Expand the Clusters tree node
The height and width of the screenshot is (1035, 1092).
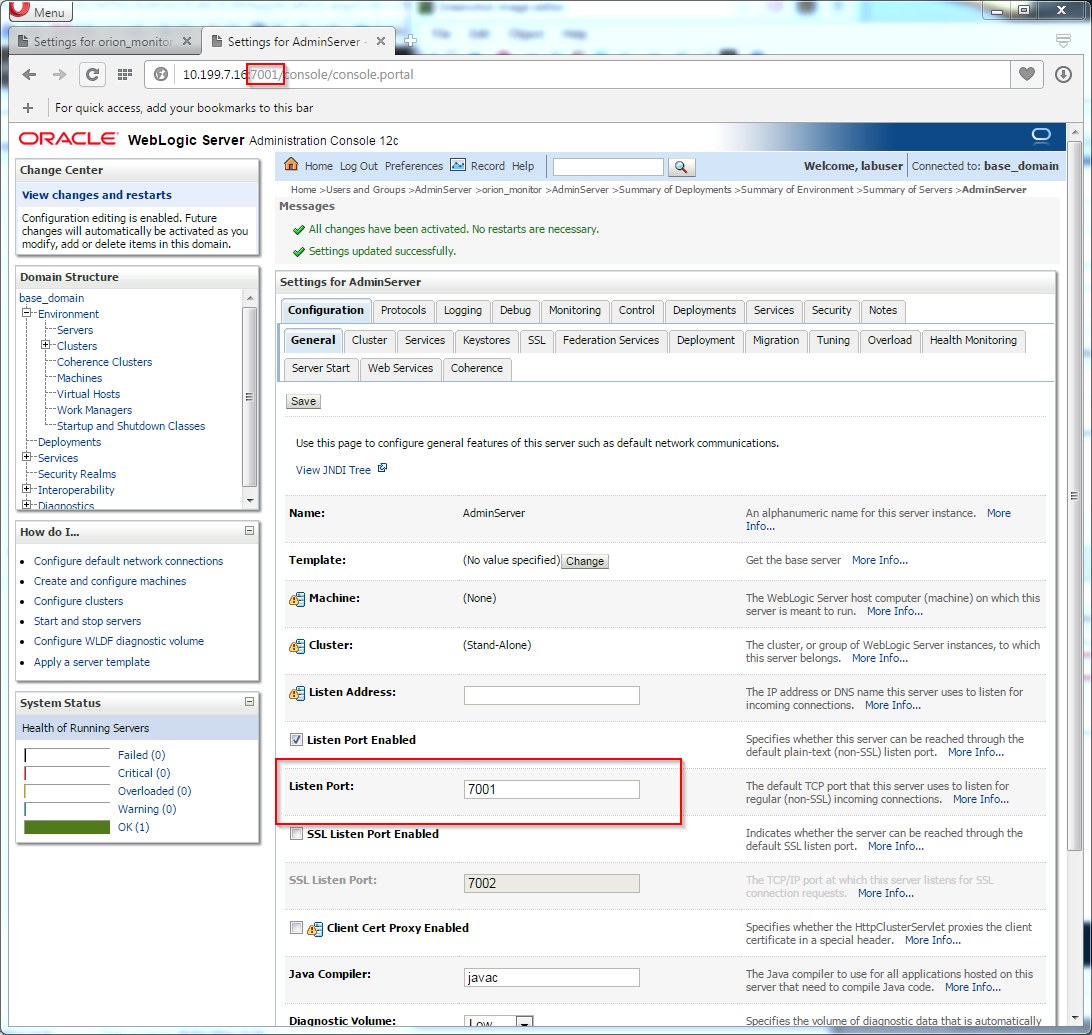point(45,345)
